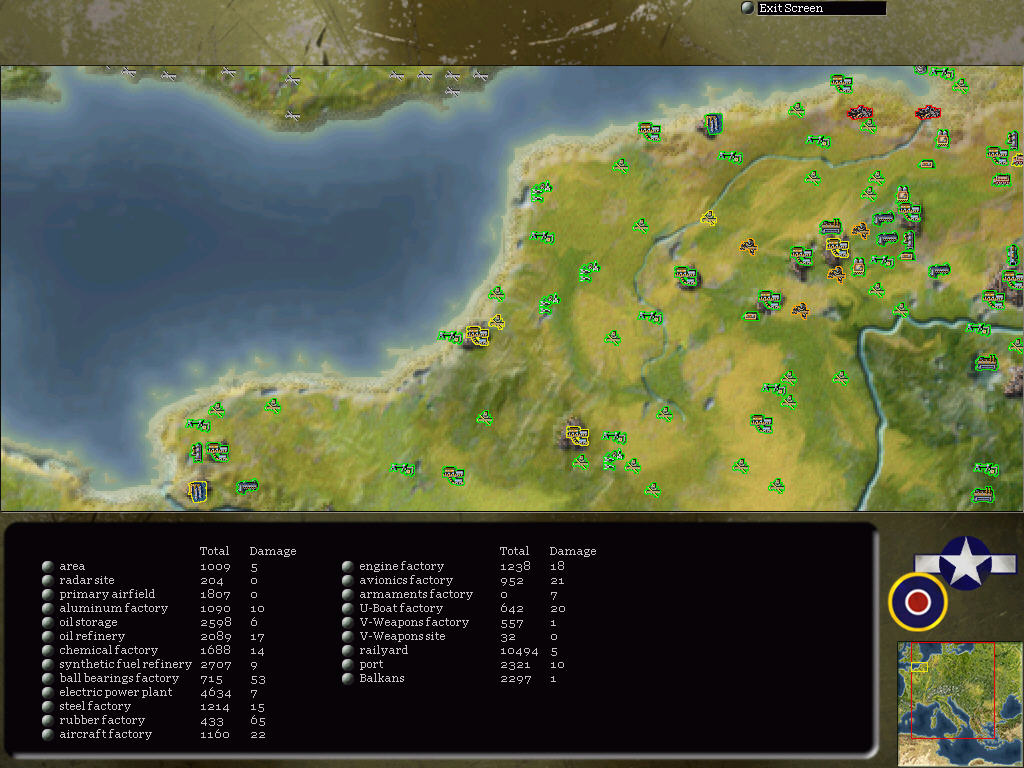Select the armaments factory bullet

[x=347, y=594]
